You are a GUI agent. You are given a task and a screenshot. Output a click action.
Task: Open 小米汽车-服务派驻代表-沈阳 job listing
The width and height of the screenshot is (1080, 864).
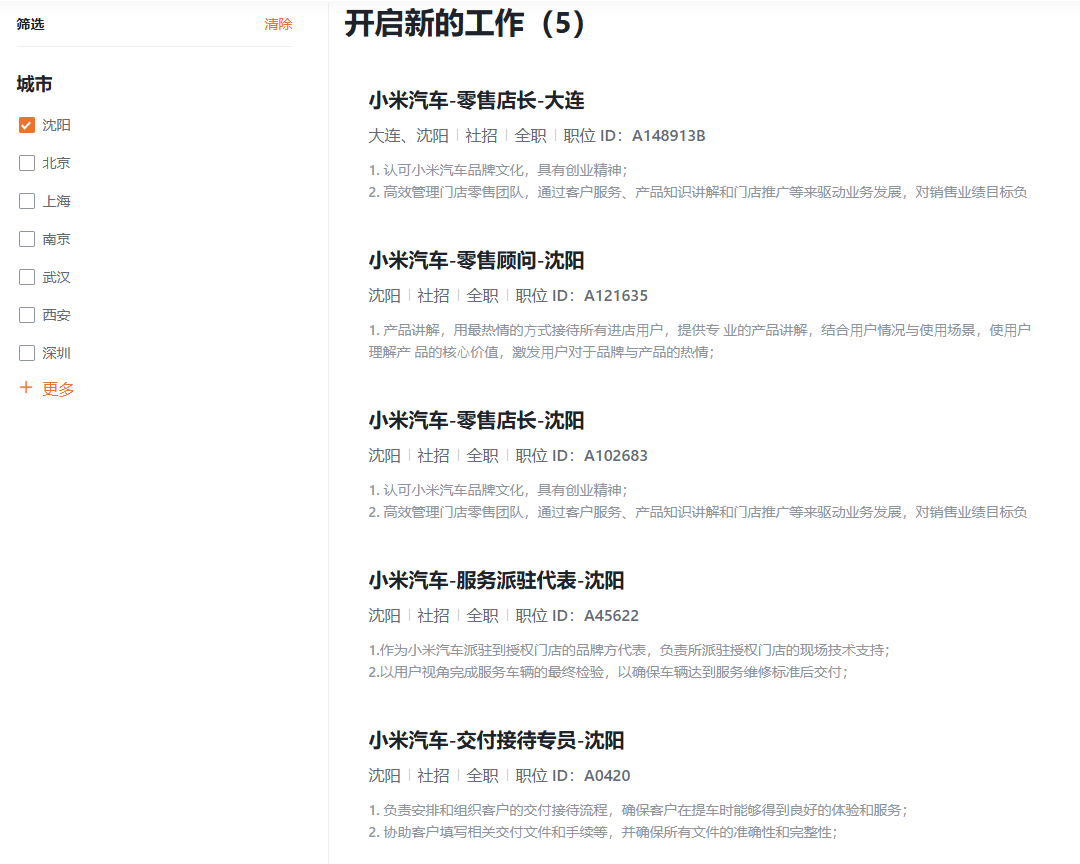tap(496, 580)
